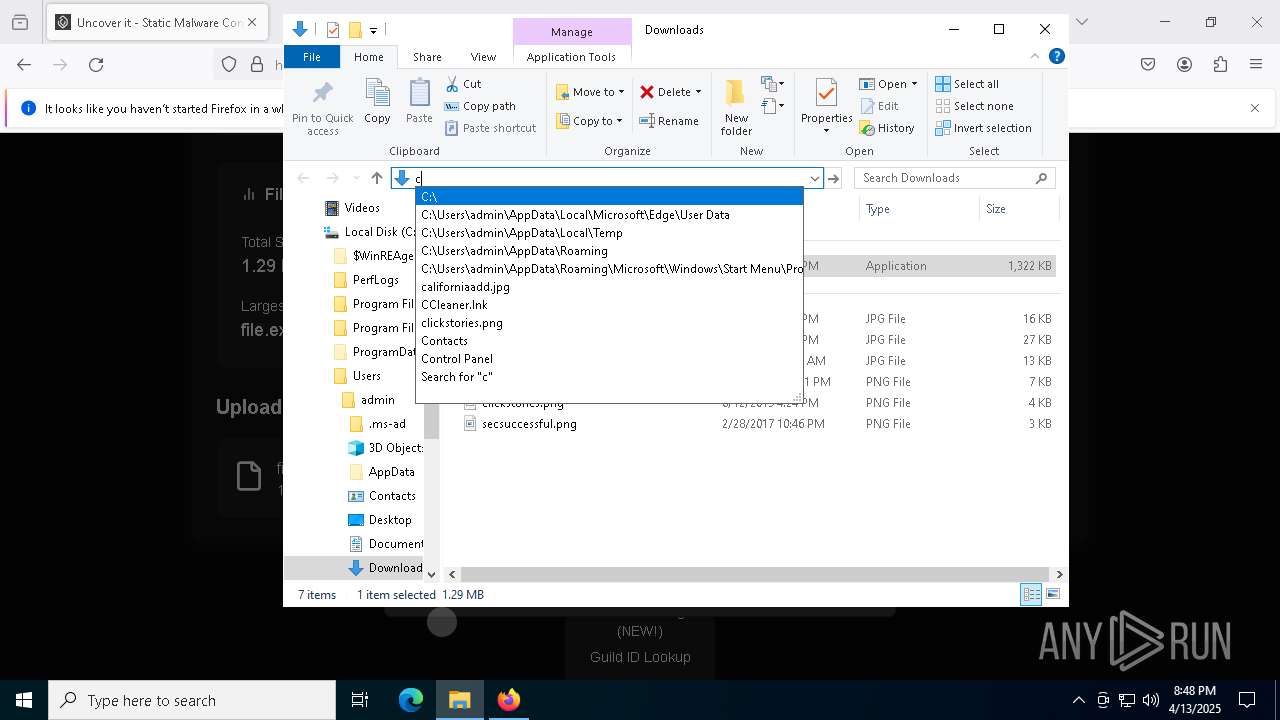Expand the Open button dropdown arrow
Screen dimensions: 1280x720
(914, 84)
